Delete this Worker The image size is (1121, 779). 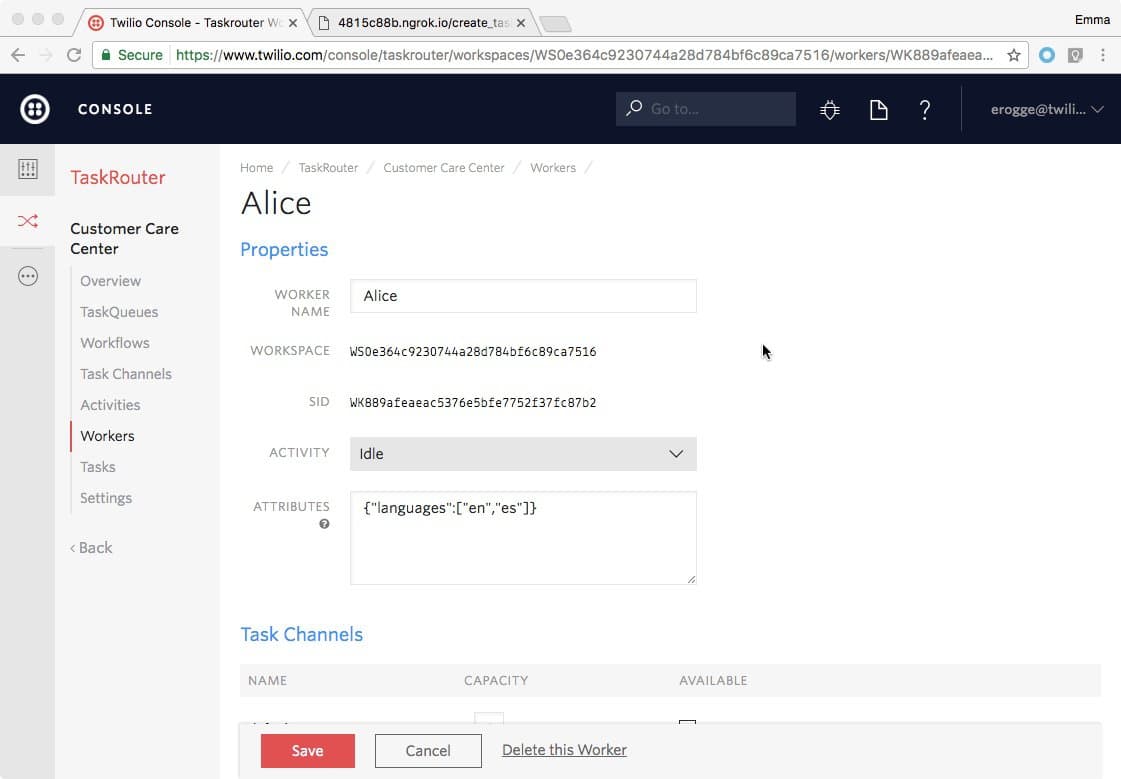click(x=564, y=750)
